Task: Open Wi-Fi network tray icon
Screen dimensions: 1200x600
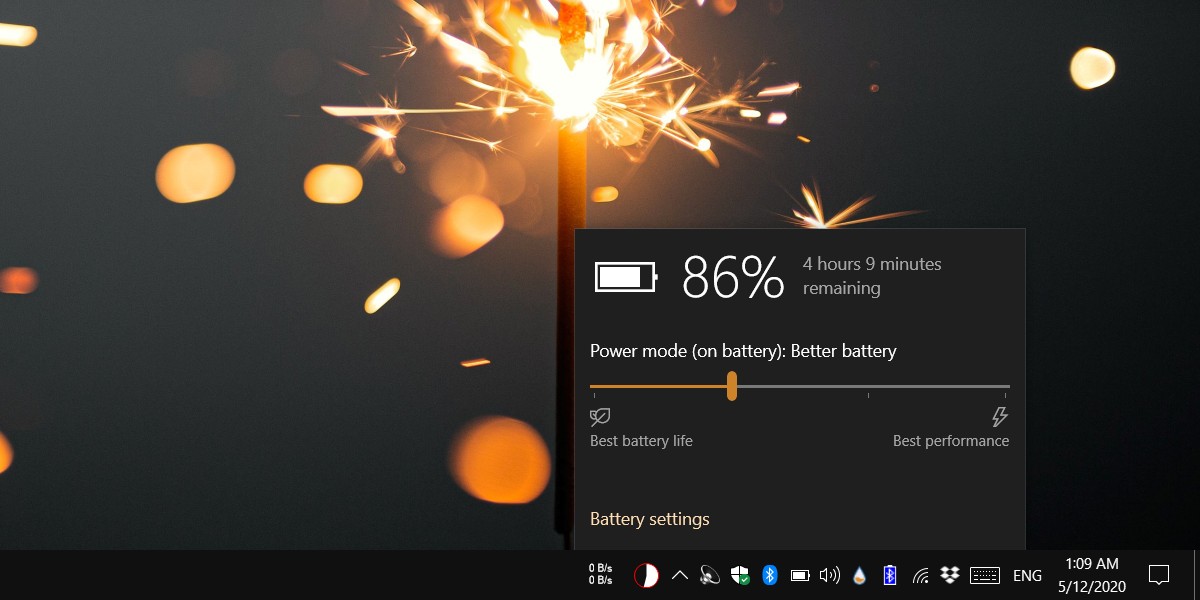Action: point(920,575)
